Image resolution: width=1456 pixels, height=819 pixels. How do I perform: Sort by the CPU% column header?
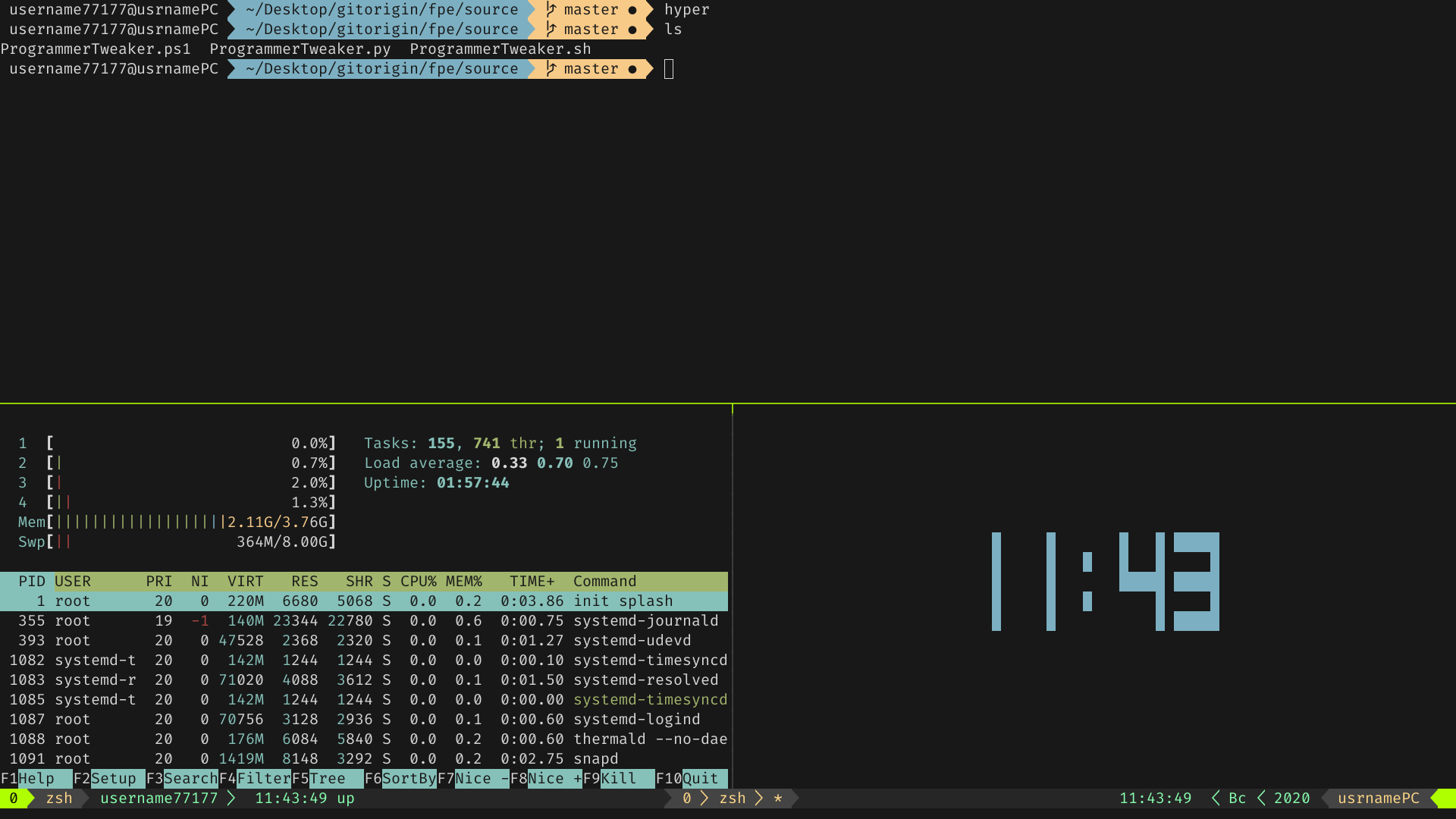[419, 582]
